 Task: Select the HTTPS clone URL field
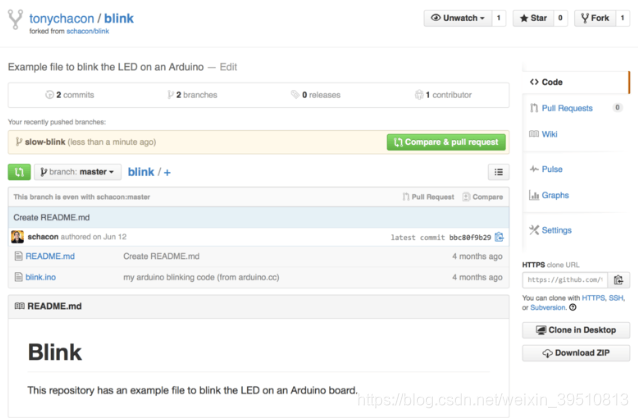click(x=565, y=280)
